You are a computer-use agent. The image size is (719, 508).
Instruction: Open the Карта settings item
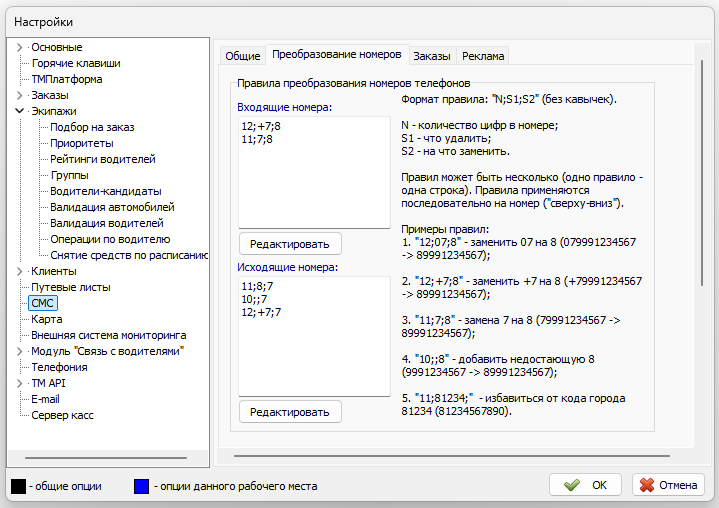[x=47, y=319]
